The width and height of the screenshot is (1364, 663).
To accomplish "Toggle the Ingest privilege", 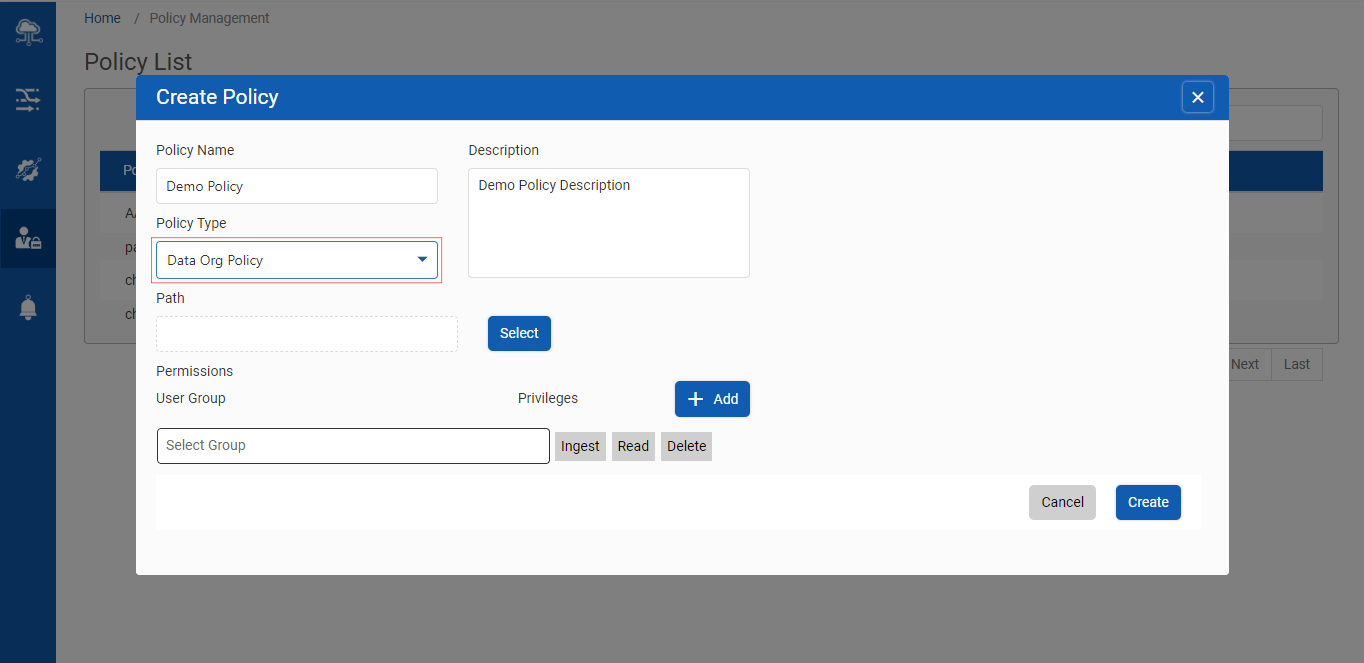I will coord(580,446).
